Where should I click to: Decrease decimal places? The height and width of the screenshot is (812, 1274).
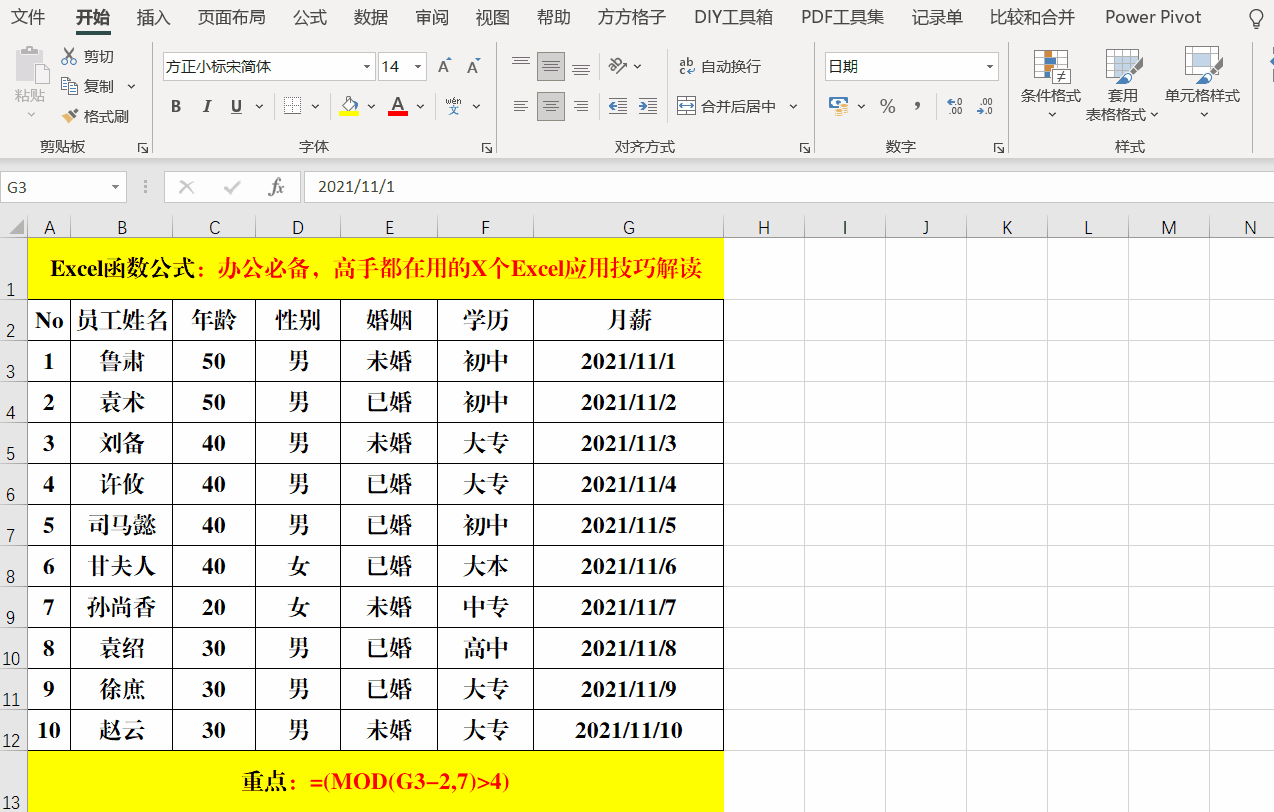985,106
